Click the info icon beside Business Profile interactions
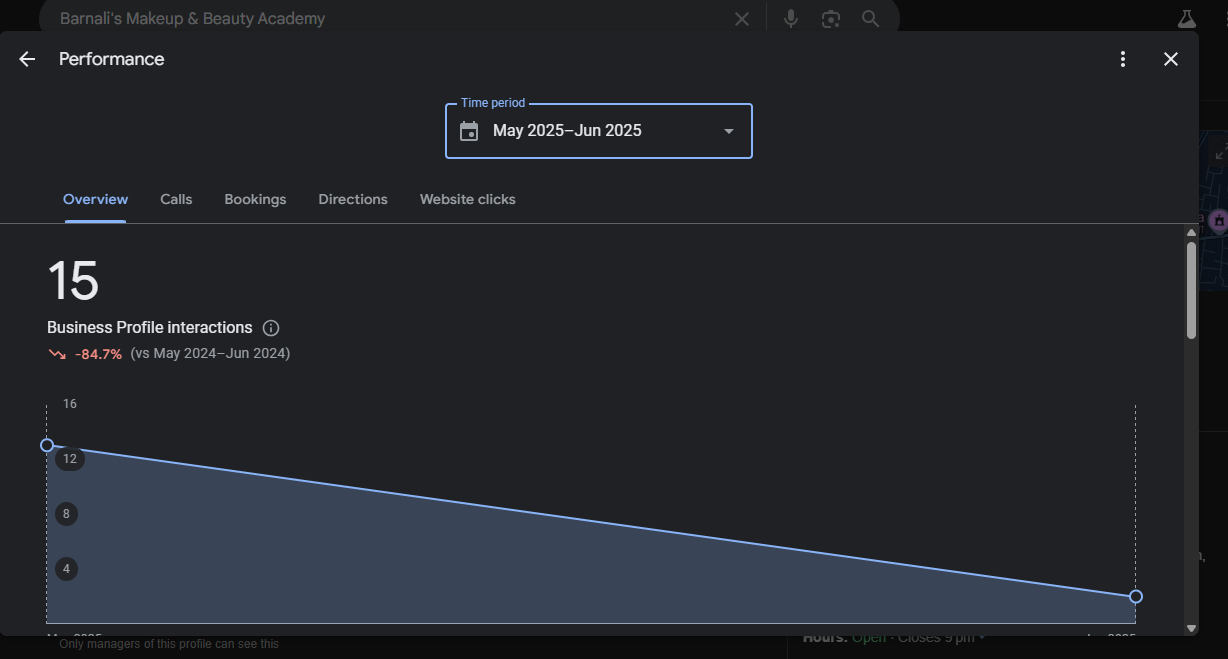 [271, 328]
